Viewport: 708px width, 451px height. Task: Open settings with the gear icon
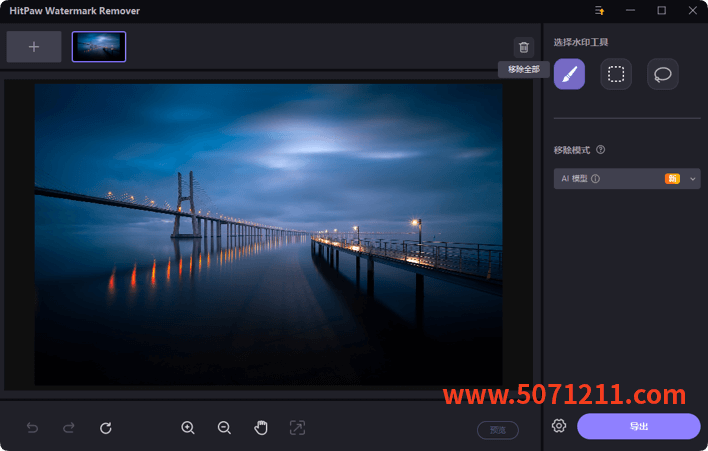(559, 426)
